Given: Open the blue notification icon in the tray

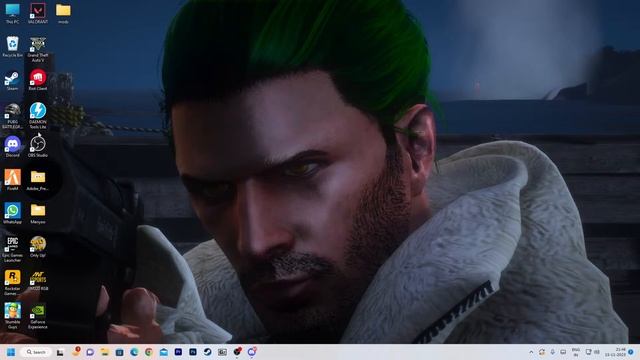Looking at the screenshot, I should point(631,352).
